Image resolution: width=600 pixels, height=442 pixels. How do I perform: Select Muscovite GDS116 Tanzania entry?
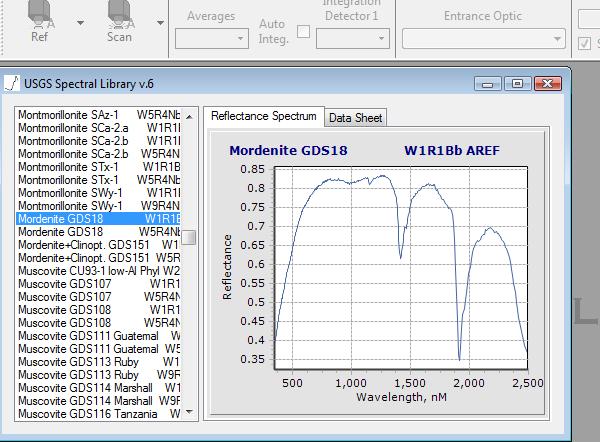point(99,414)
